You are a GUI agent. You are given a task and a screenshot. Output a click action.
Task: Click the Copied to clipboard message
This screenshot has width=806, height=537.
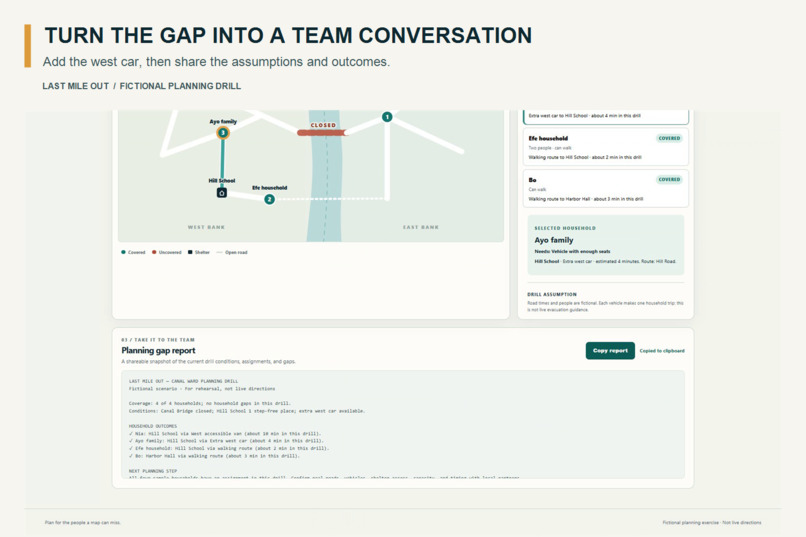[x=662, y=351]
